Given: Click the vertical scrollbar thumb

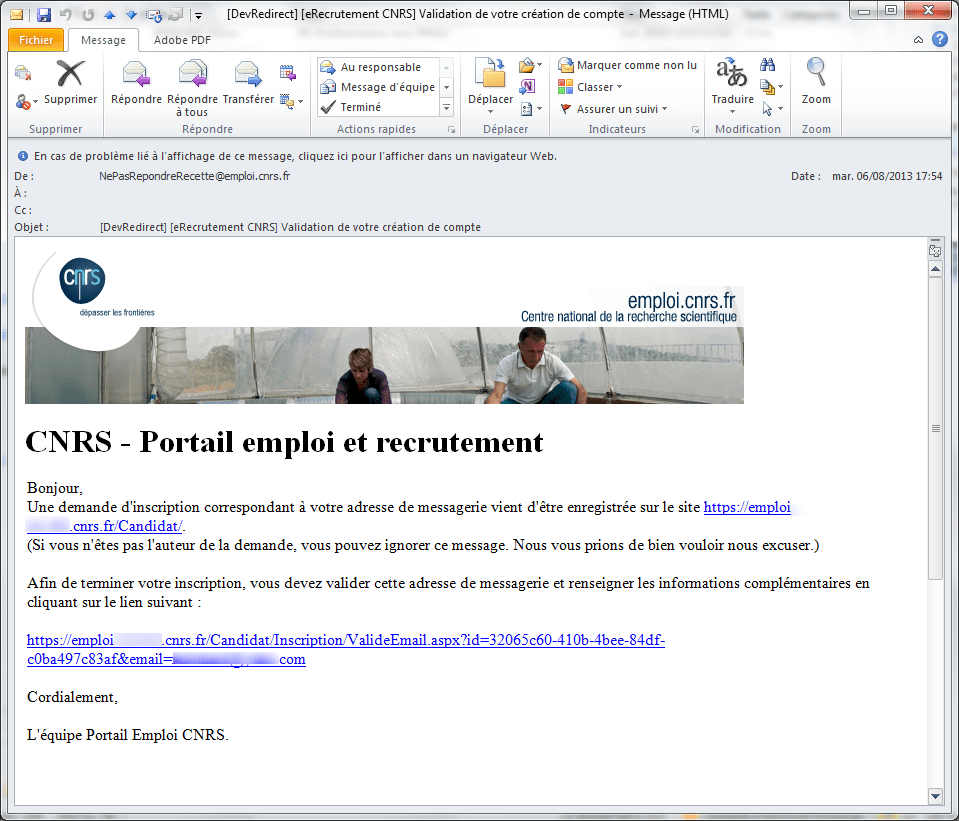Looking at the screenshot, I should tap(935, 428).
